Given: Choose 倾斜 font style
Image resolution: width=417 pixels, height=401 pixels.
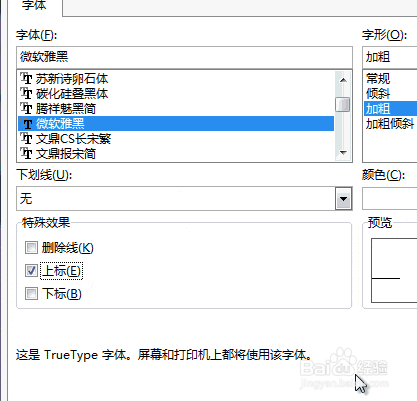Looking at the screenshot, I should tap(378, 94).
